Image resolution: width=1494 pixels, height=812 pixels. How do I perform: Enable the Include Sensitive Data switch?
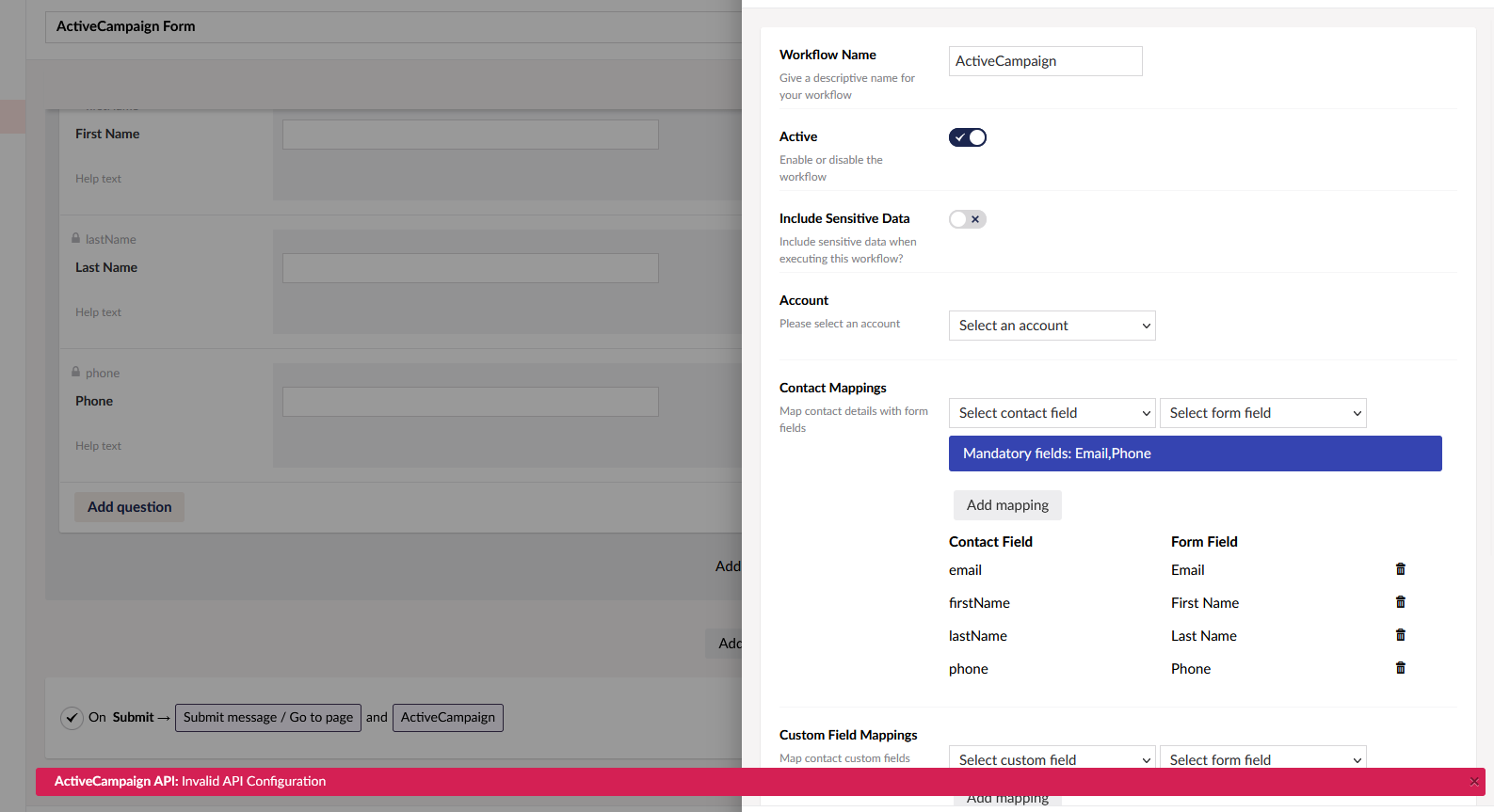pyautogui.click(x=968, y=219)
